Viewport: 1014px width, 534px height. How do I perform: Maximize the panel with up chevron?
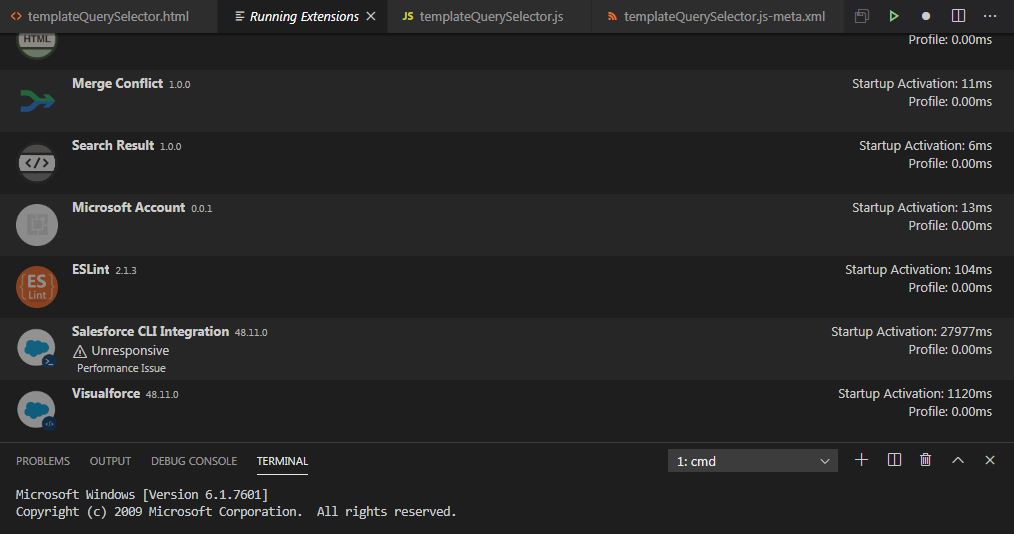click(958, 460)
